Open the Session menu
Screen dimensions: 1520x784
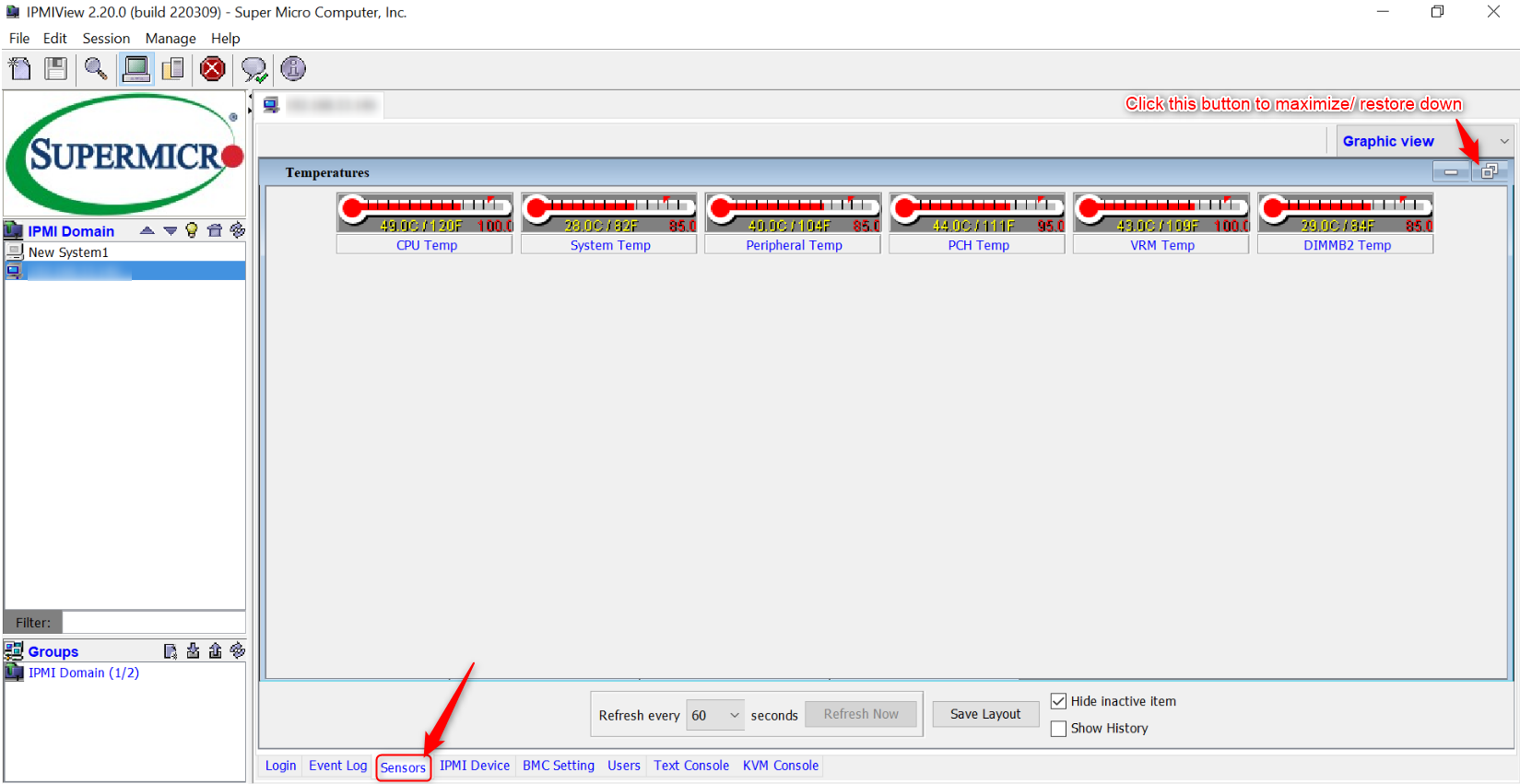pos(106,39)
